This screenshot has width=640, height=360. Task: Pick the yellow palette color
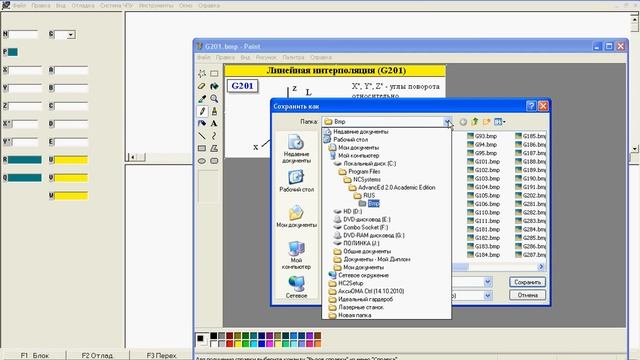click(238, 344)
